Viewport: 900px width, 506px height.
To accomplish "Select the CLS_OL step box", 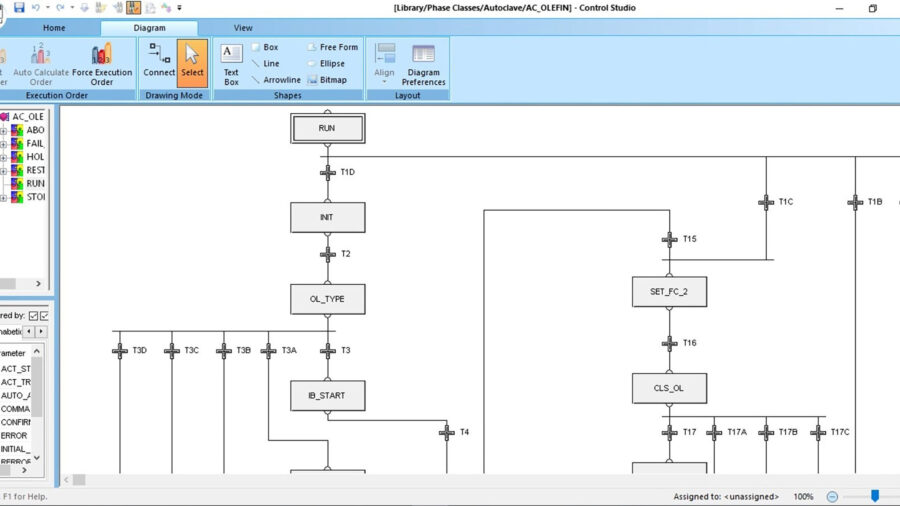I will click(669, 388).
